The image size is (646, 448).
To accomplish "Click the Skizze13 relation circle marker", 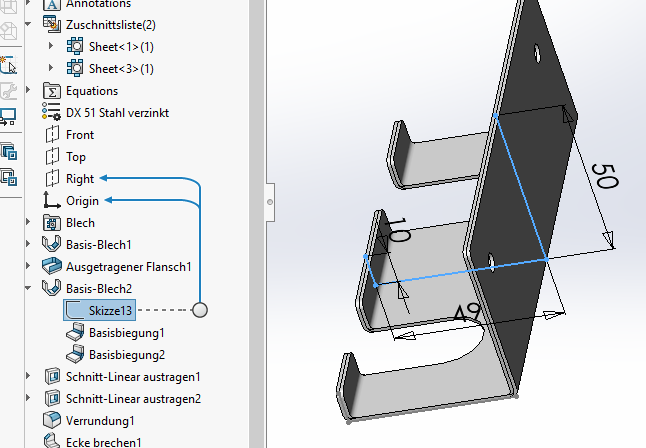I will pos(200,310).
